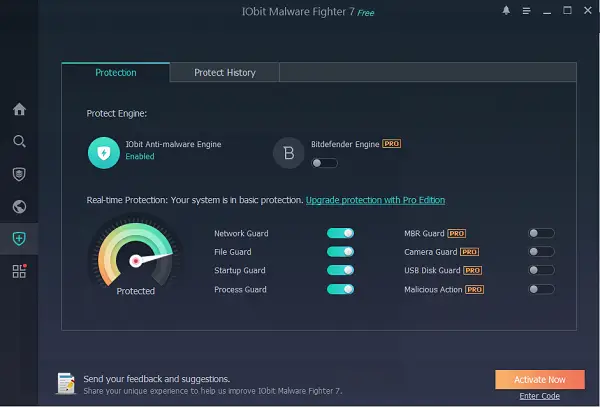Open the Action Center grid icon
The image size is (600, 407).
pos(19,271)
